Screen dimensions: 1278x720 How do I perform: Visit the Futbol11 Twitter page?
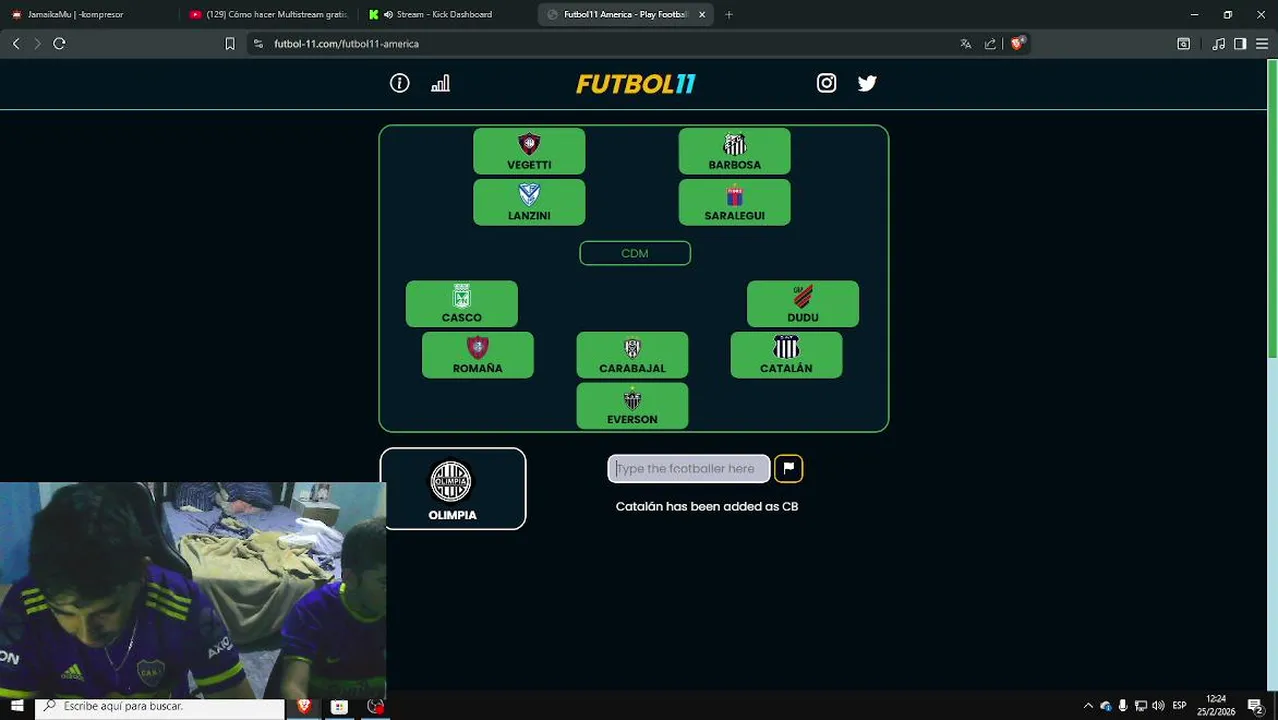tap(867, 83)
